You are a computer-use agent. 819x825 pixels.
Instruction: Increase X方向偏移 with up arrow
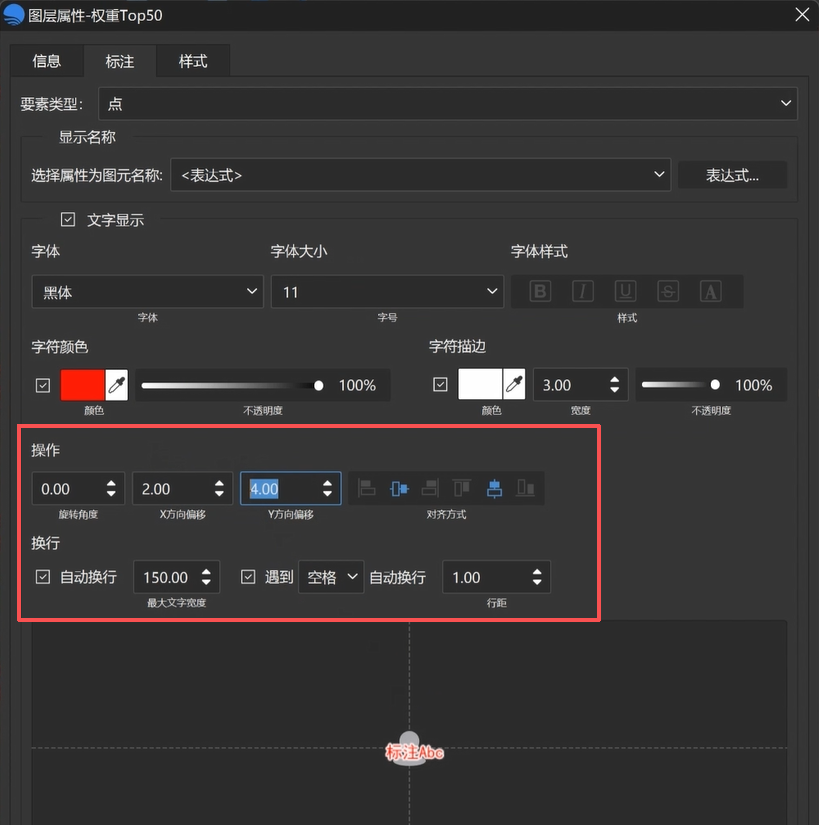pos(219,483)
